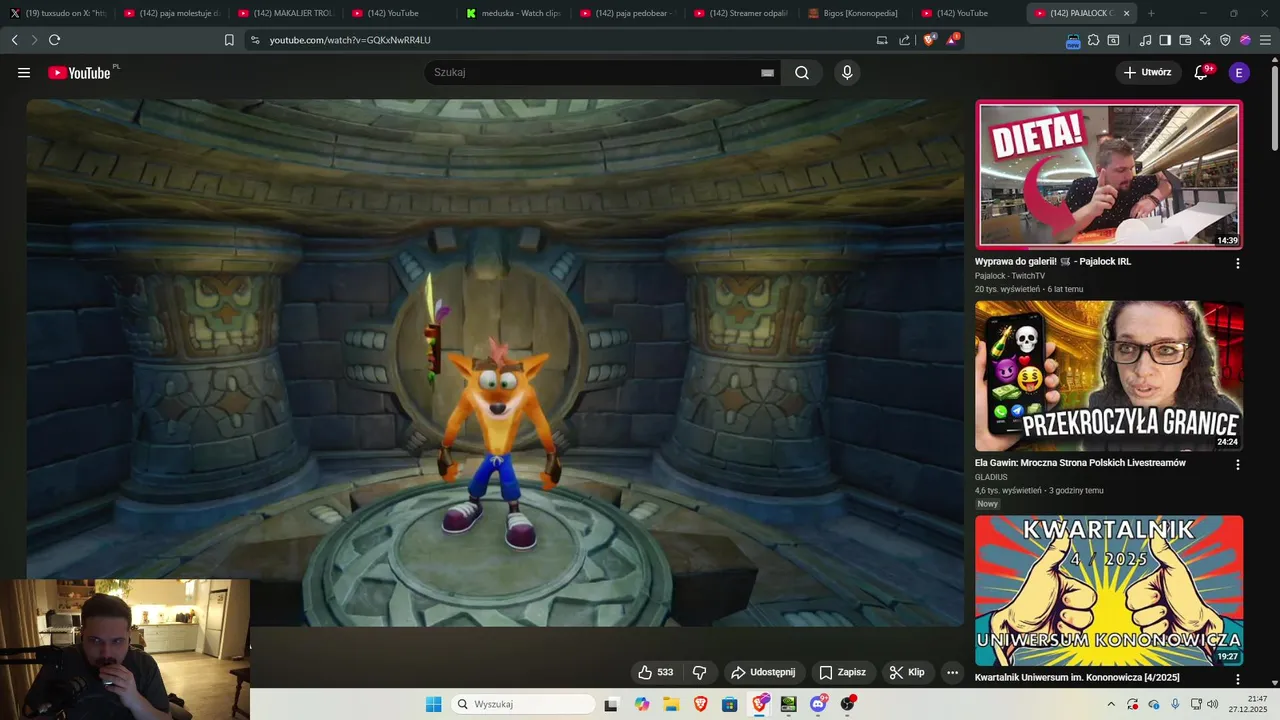Go forward with the browser arrow
The width and height of the screenshot is (1280, 720).
[34, 40]
